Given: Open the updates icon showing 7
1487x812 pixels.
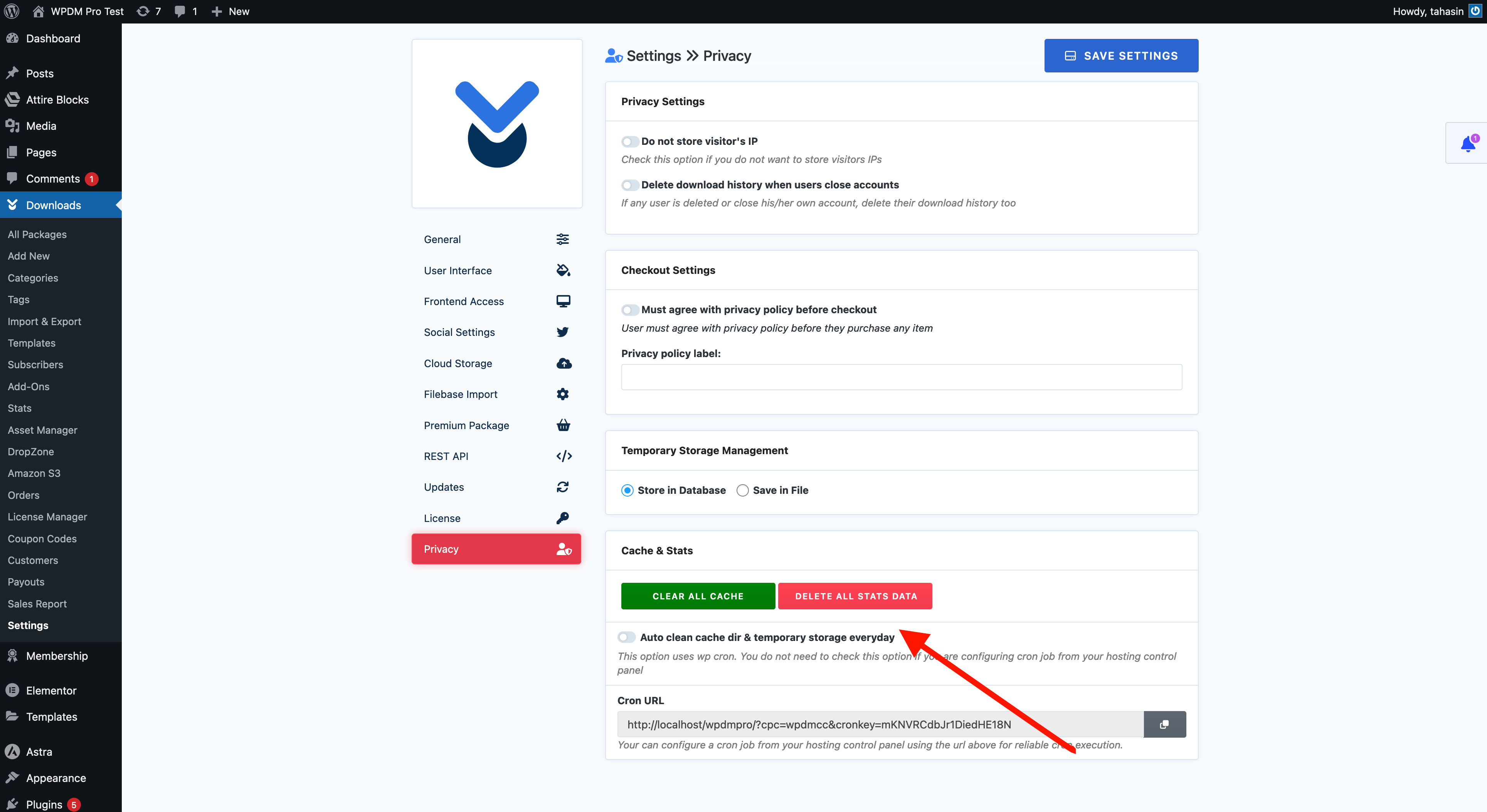Looking at the screenshot, I should coord(149,12).
